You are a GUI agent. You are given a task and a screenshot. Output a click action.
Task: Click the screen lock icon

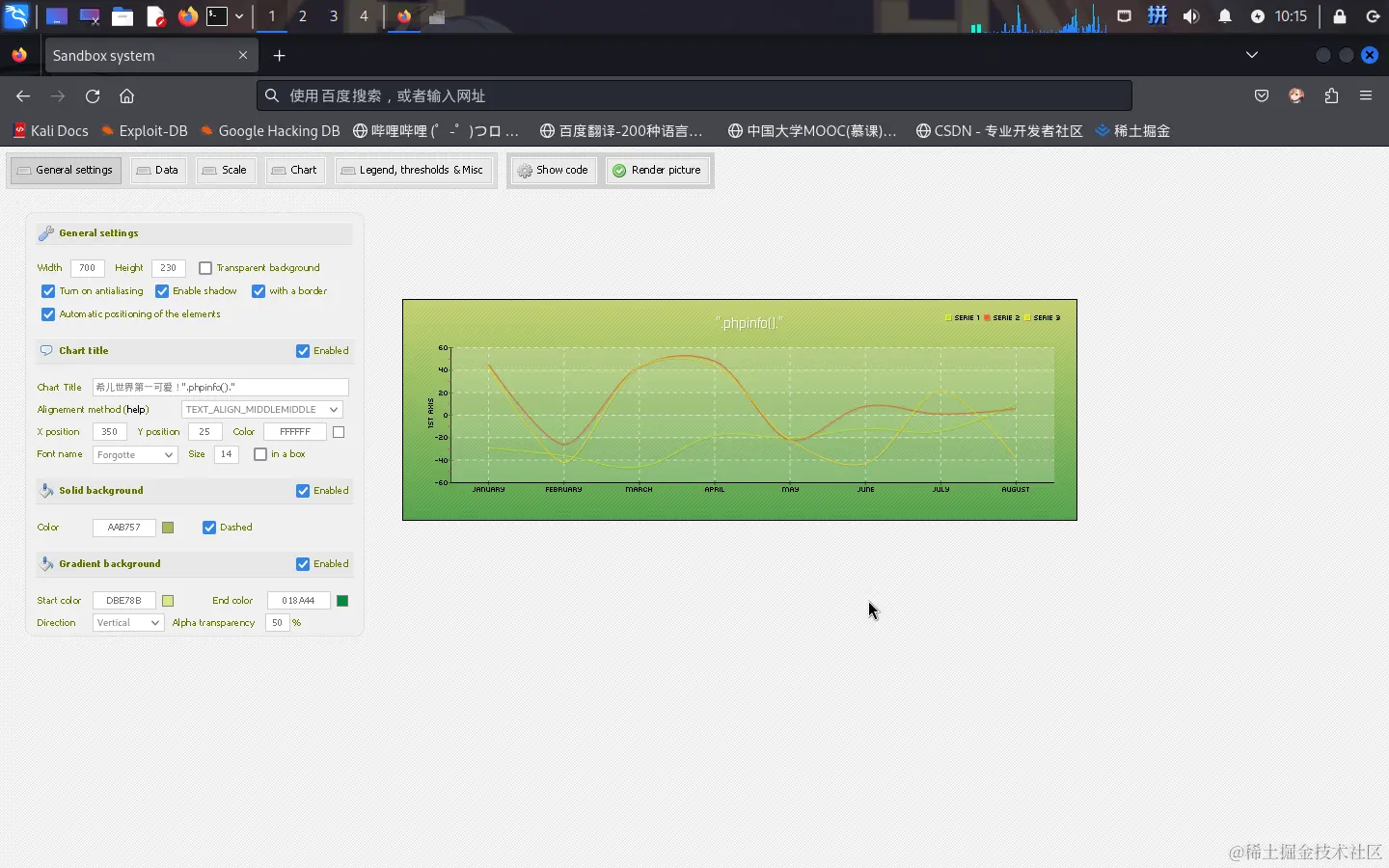point(1340,16)
